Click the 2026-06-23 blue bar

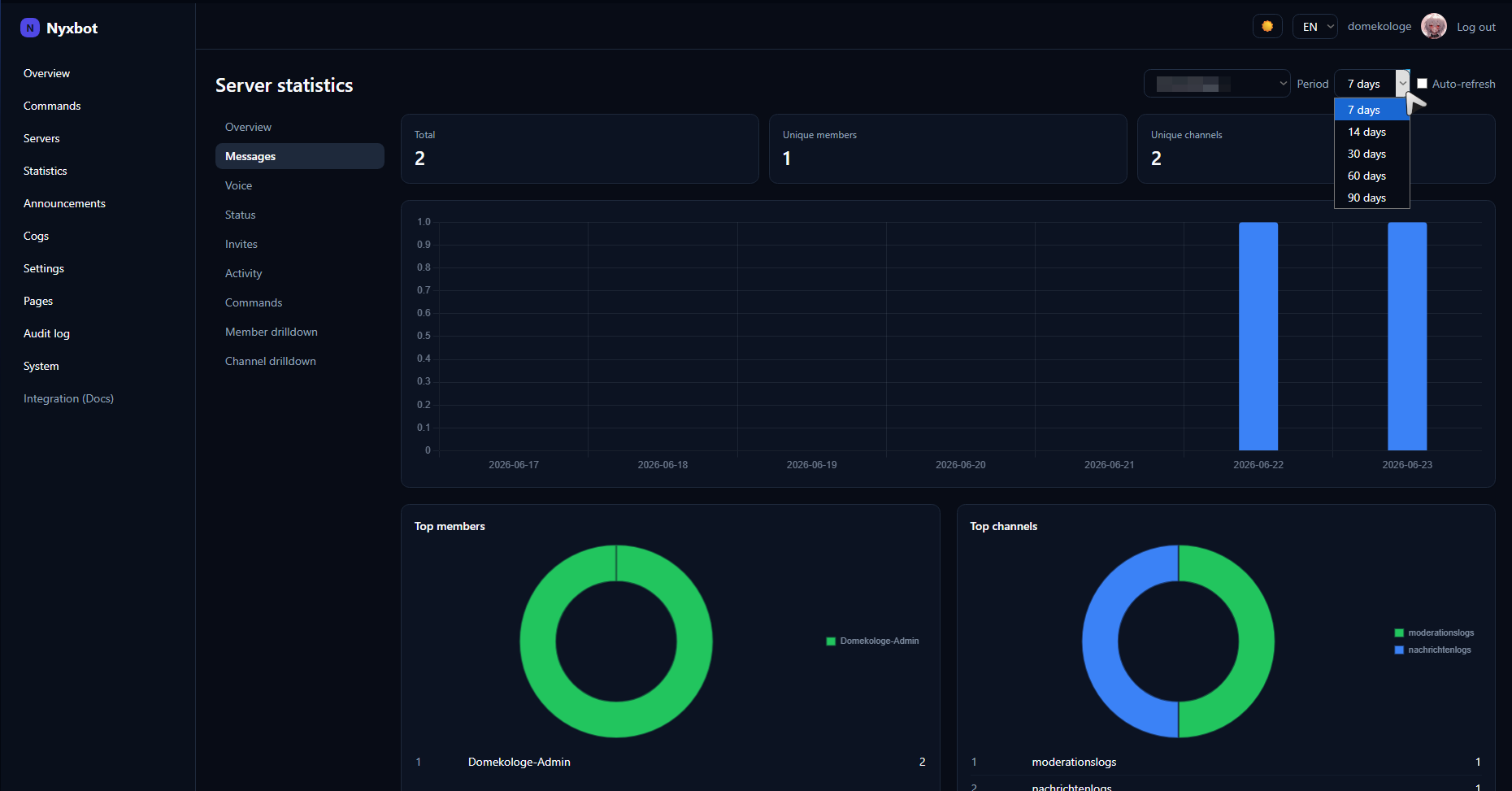(x=1407, y=336)
